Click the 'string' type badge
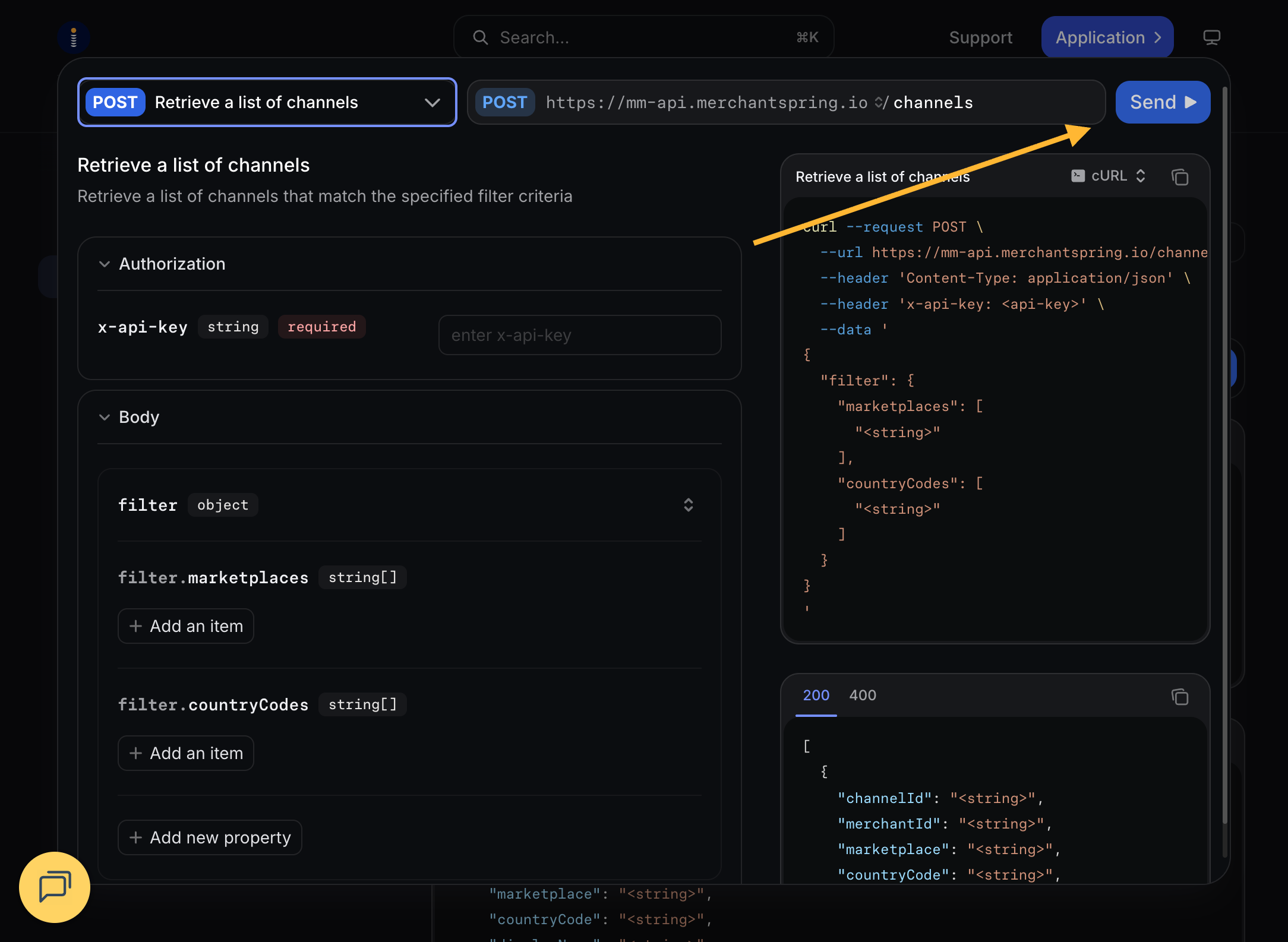The image size is (1288, 942). click(x=233, y=327)
